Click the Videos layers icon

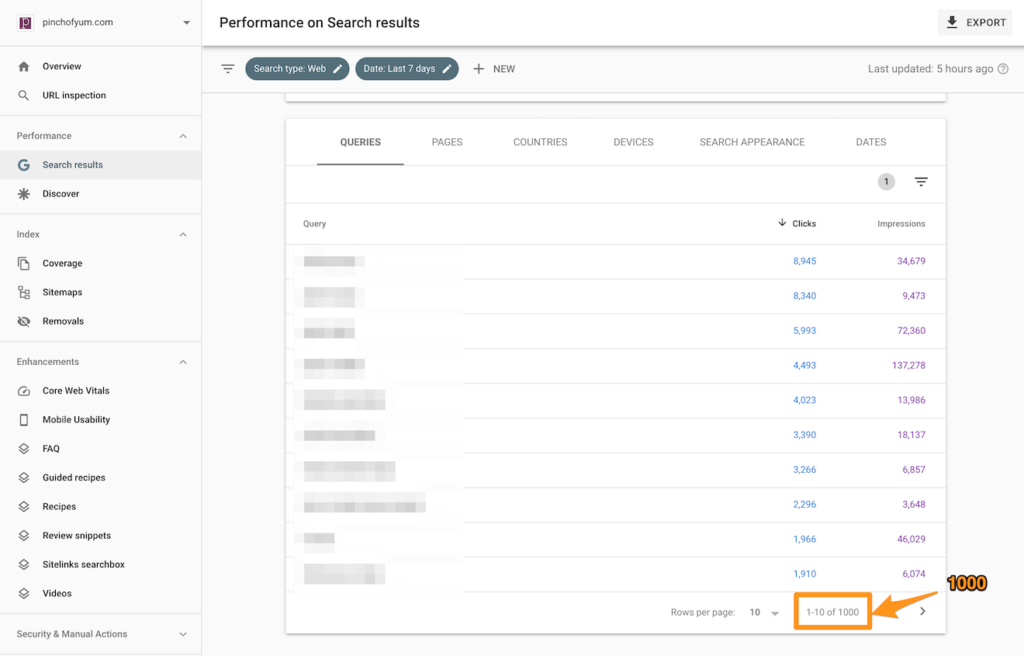[x=24, y=593]
